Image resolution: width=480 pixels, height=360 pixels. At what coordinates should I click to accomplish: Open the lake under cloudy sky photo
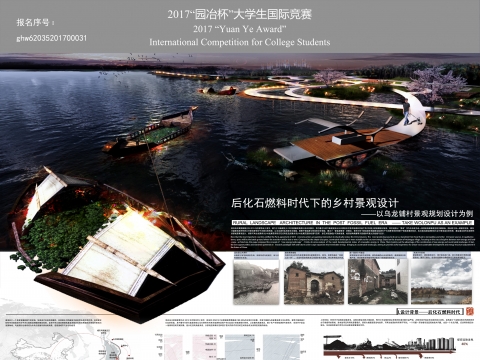(441, 282)
